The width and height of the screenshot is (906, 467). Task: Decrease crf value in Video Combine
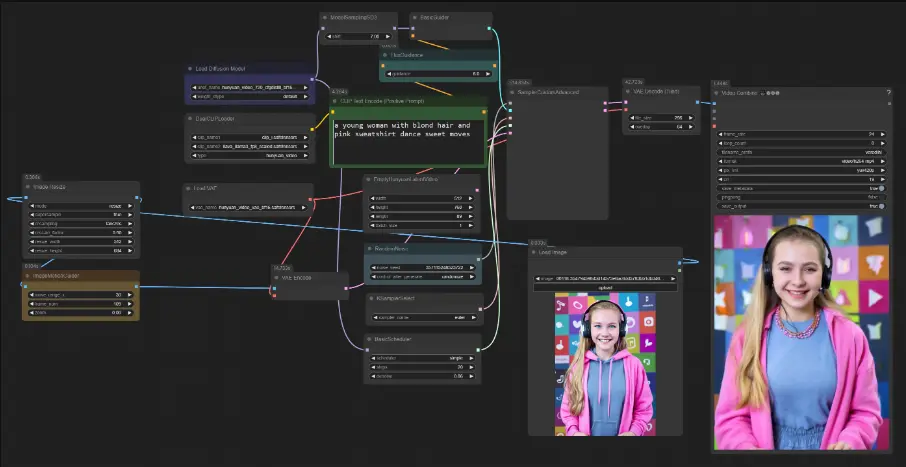pos(721,179)
